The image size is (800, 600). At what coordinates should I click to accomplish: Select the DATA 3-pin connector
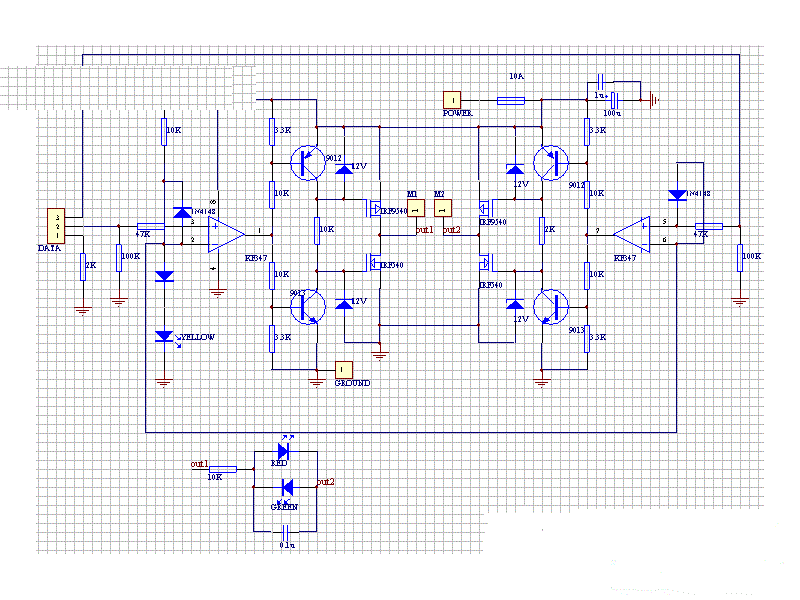57,226
